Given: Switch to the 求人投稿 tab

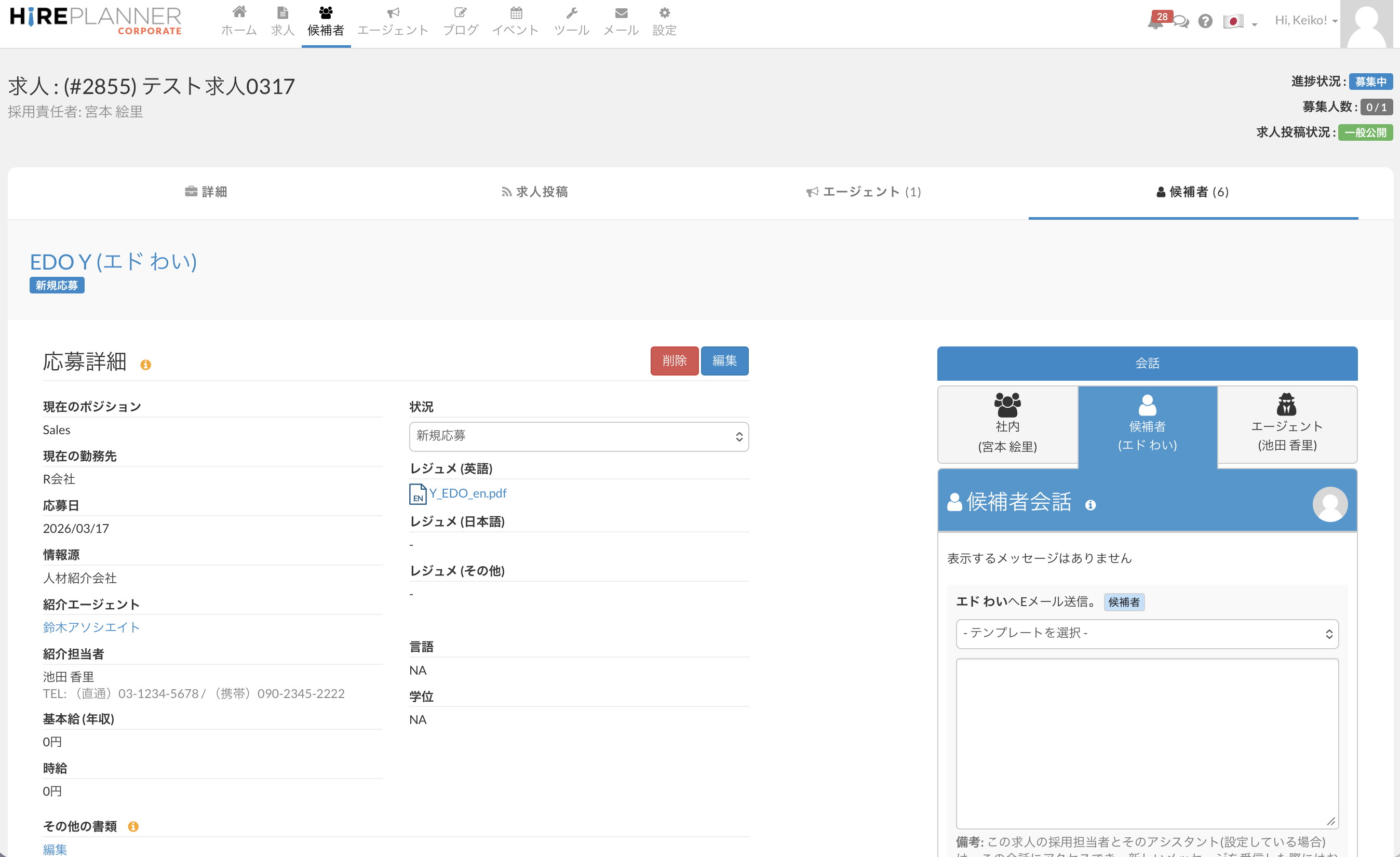Looking at the screenshot, I should [534, 192].
